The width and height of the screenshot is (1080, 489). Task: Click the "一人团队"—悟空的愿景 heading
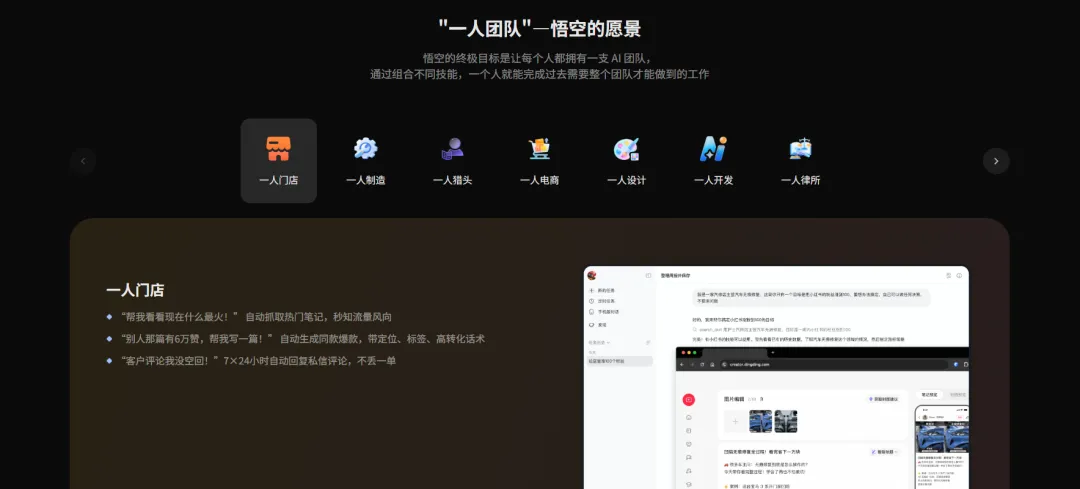[540, 29]
